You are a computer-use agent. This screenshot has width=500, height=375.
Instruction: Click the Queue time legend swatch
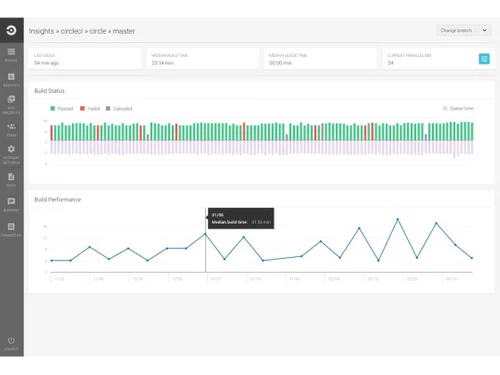point(445,108)
